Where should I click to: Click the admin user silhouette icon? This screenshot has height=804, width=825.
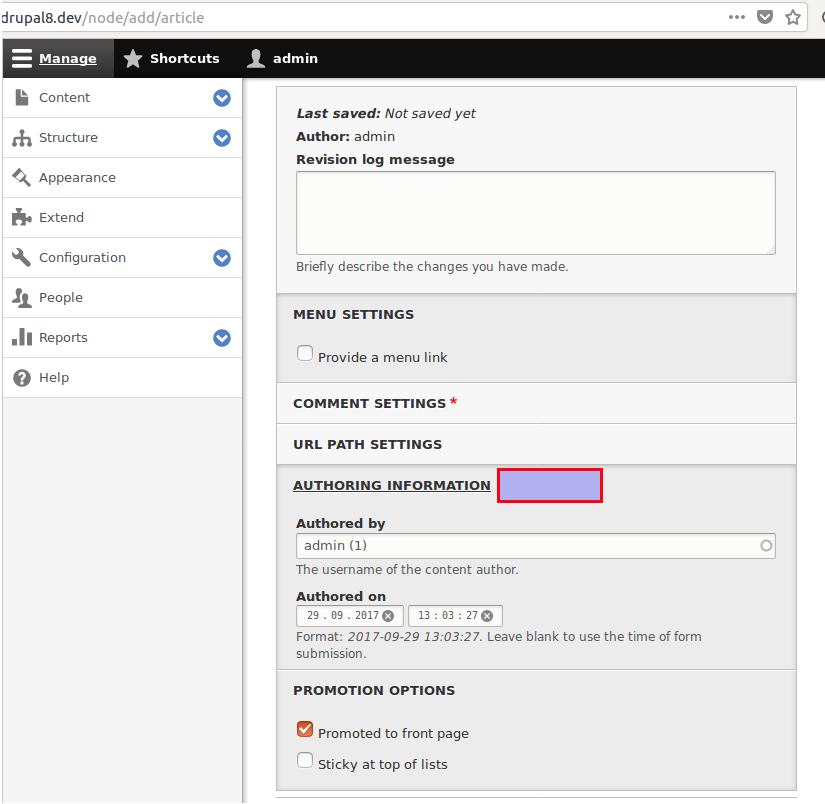257,59
